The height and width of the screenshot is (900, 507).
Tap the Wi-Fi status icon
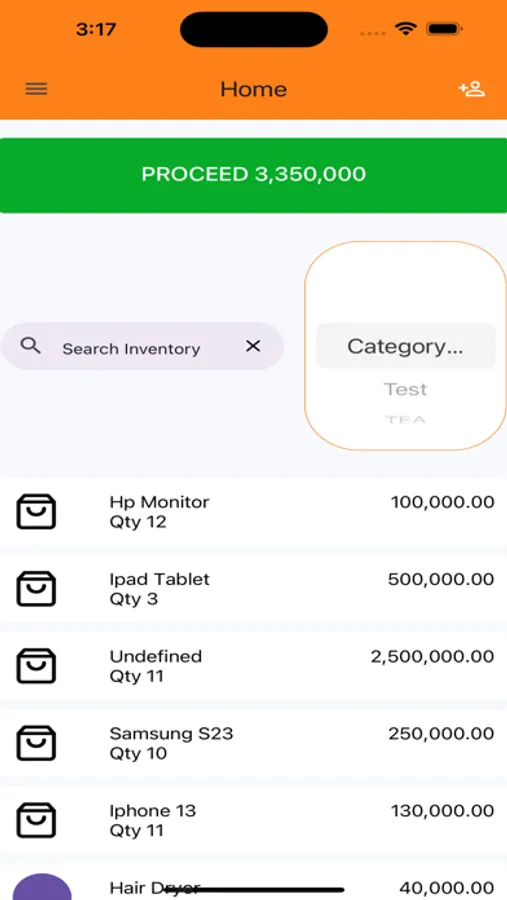pos(406,29)
